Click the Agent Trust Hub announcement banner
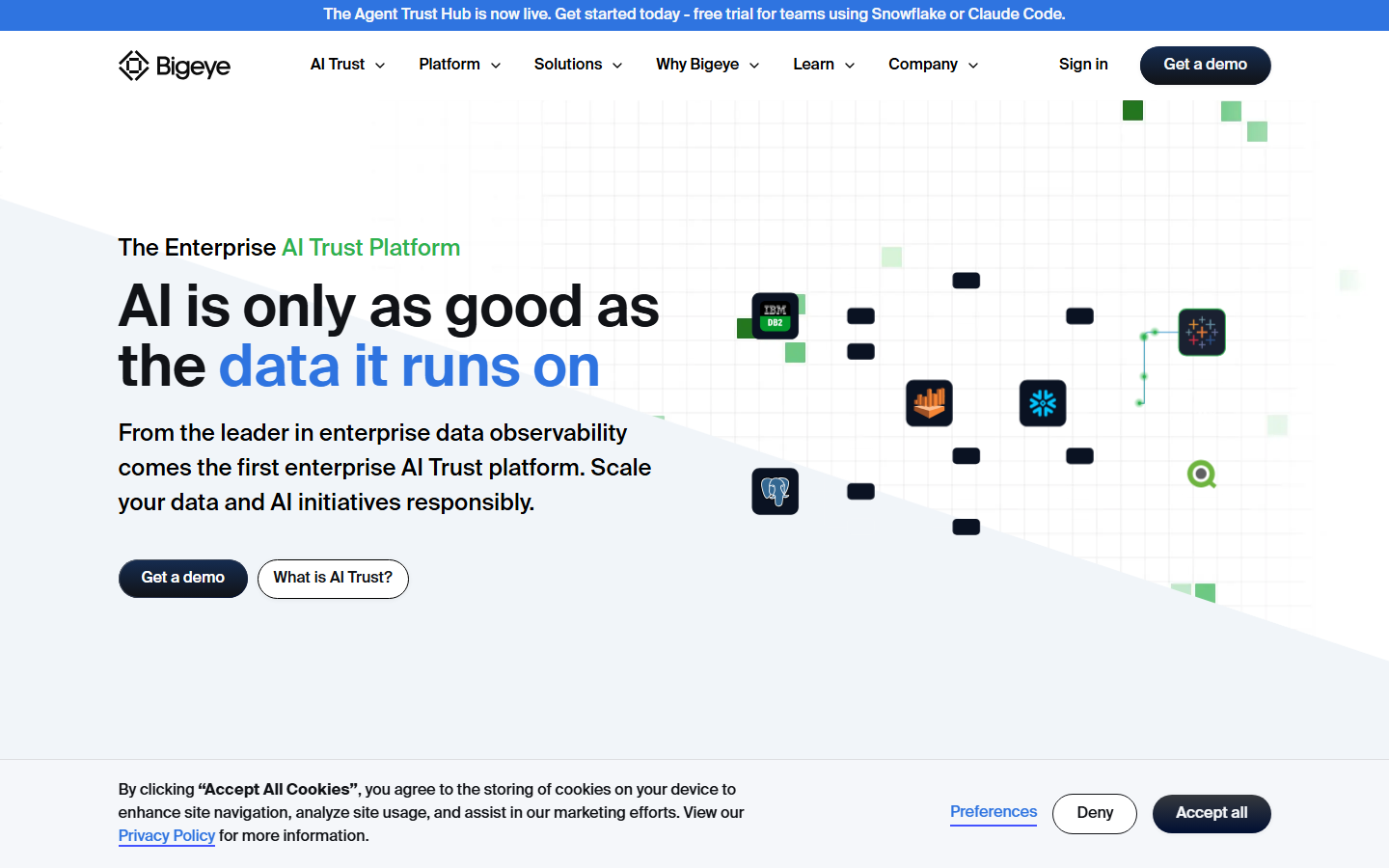1389x868 pixels. (x=694, y=14)
